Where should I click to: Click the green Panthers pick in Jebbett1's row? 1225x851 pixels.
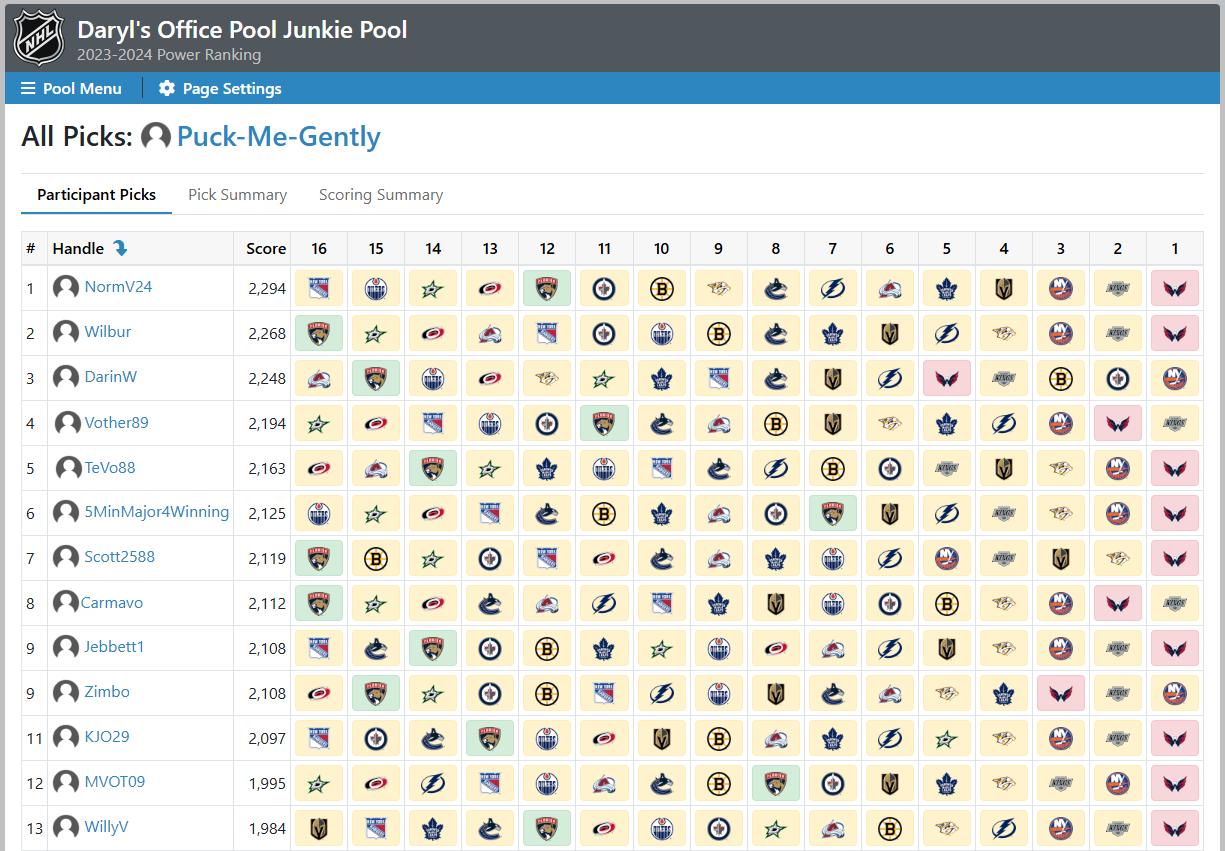(433, 648)
